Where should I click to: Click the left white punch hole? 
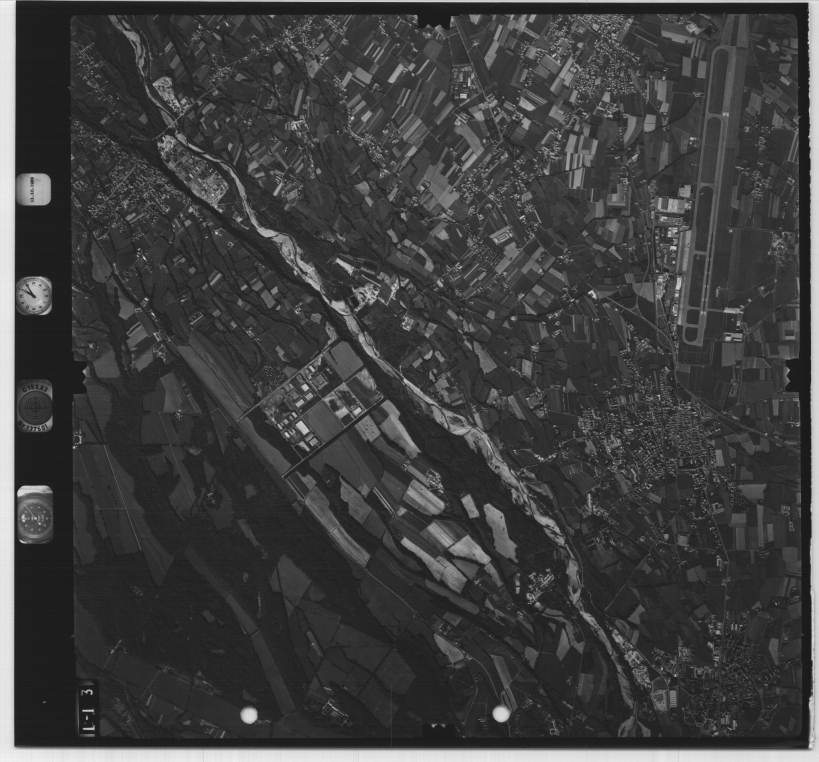click(249, 714)
